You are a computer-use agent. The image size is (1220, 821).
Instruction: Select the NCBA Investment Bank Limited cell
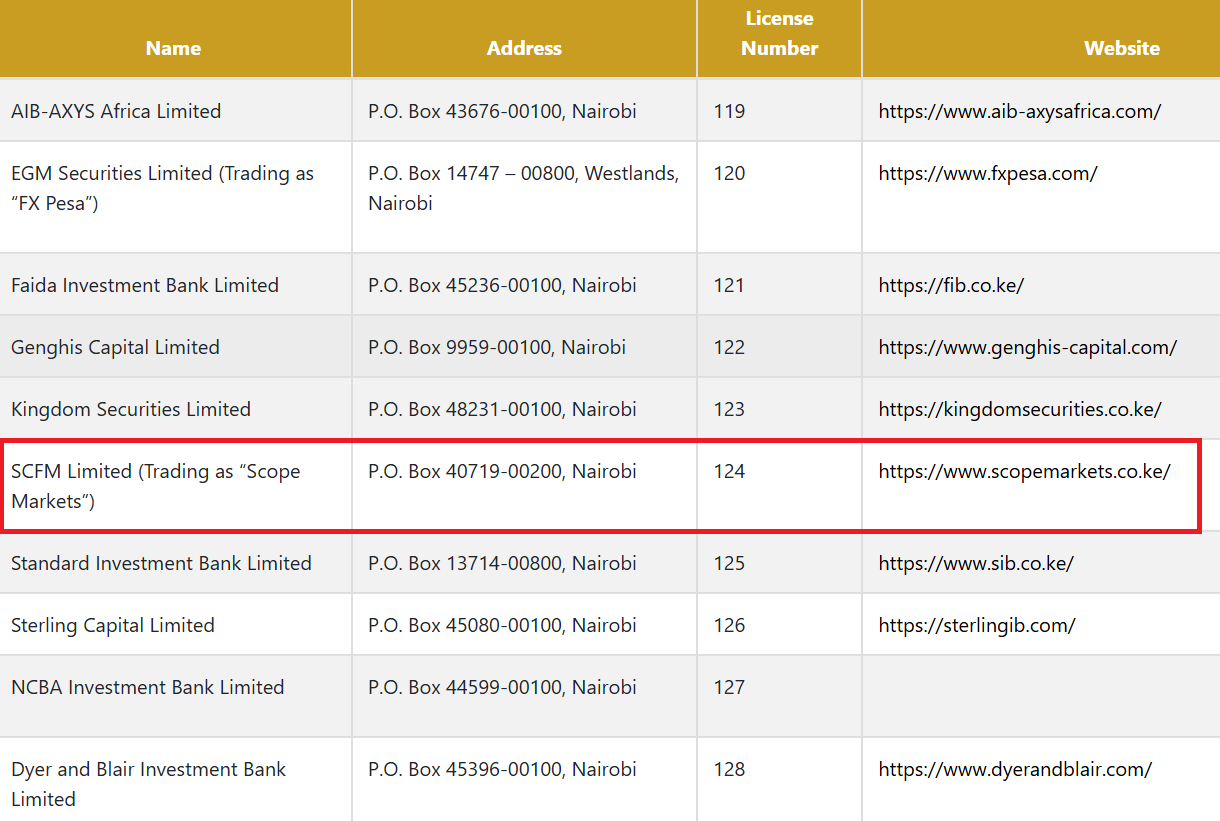(147, 687)
